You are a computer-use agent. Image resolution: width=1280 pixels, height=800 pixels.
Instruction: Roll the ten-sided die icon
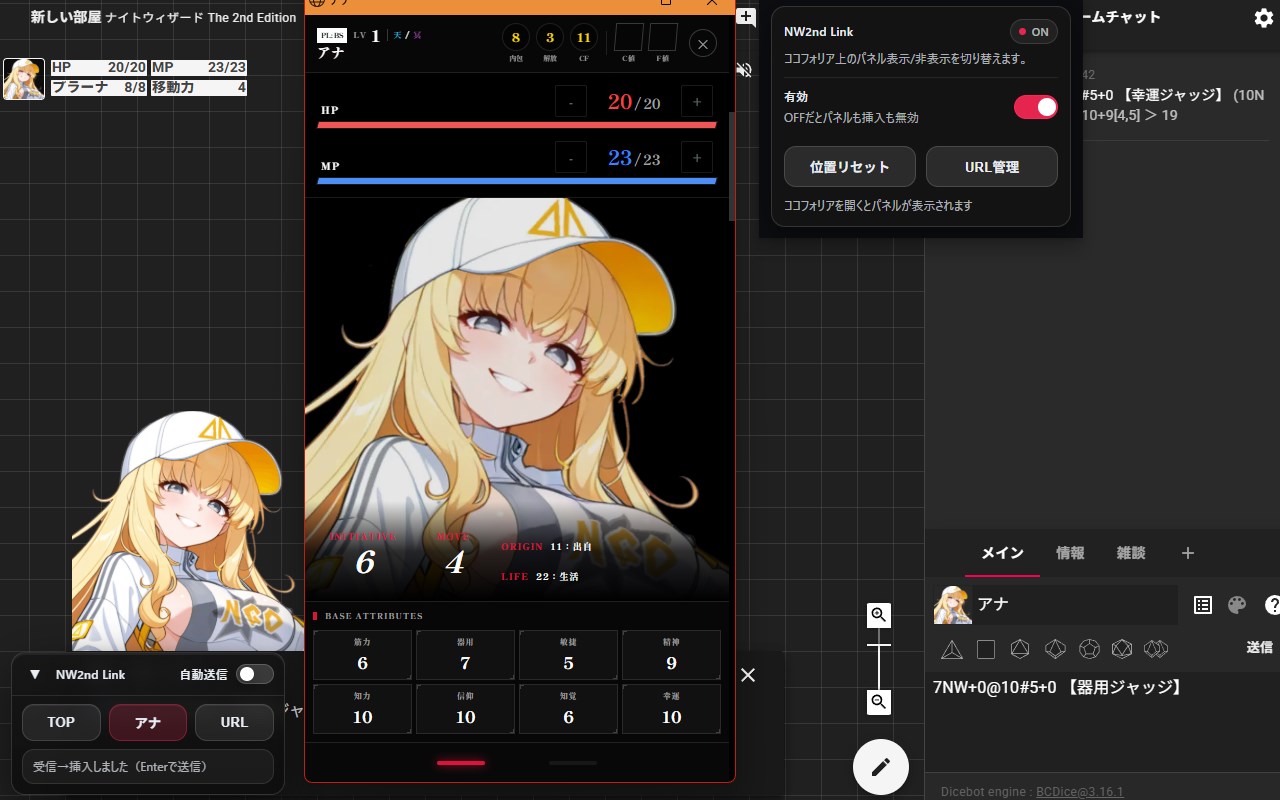click(x=1055, y=650)
